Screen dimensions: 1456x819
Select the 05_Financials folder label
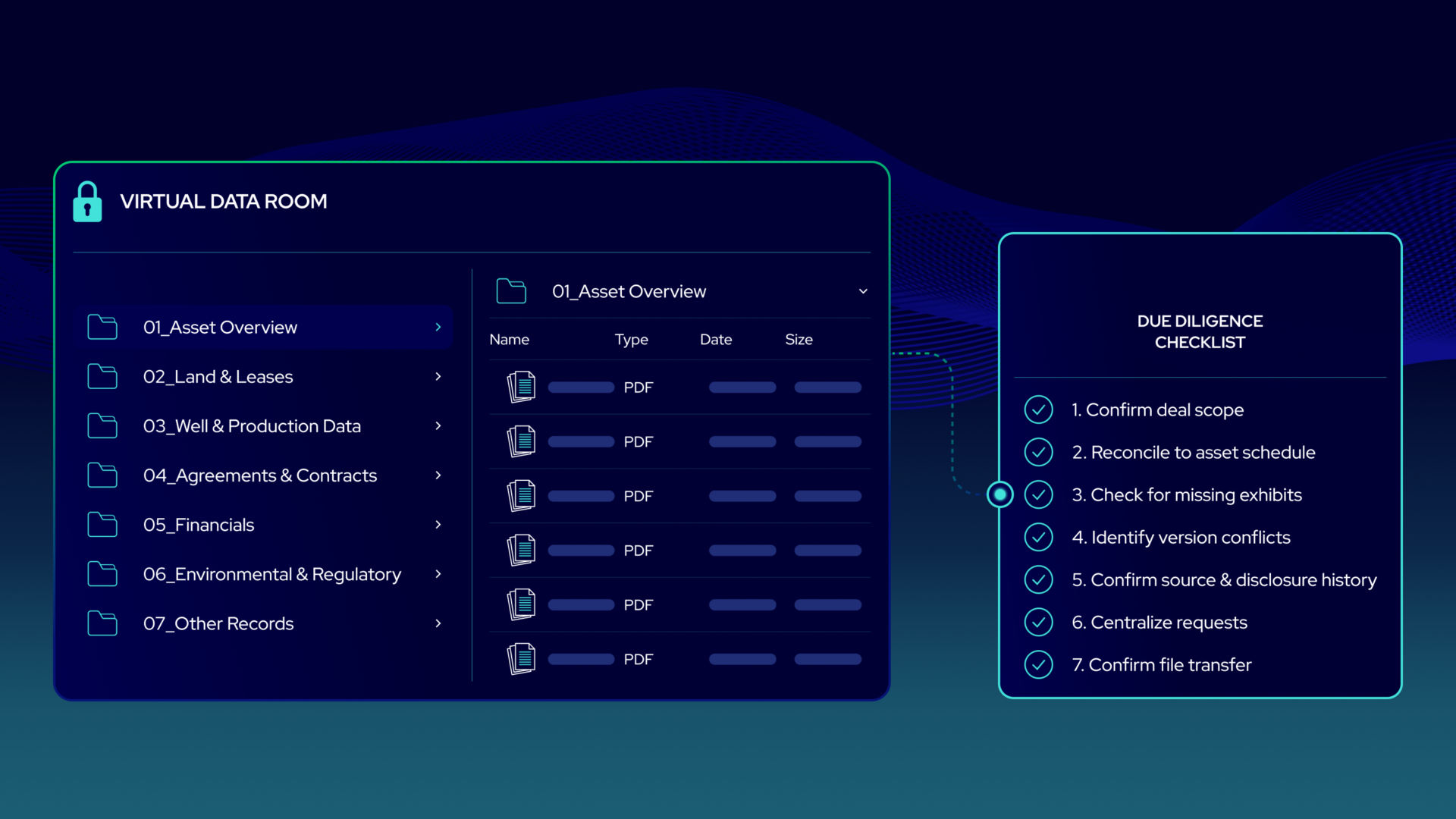tap(199, 525)
